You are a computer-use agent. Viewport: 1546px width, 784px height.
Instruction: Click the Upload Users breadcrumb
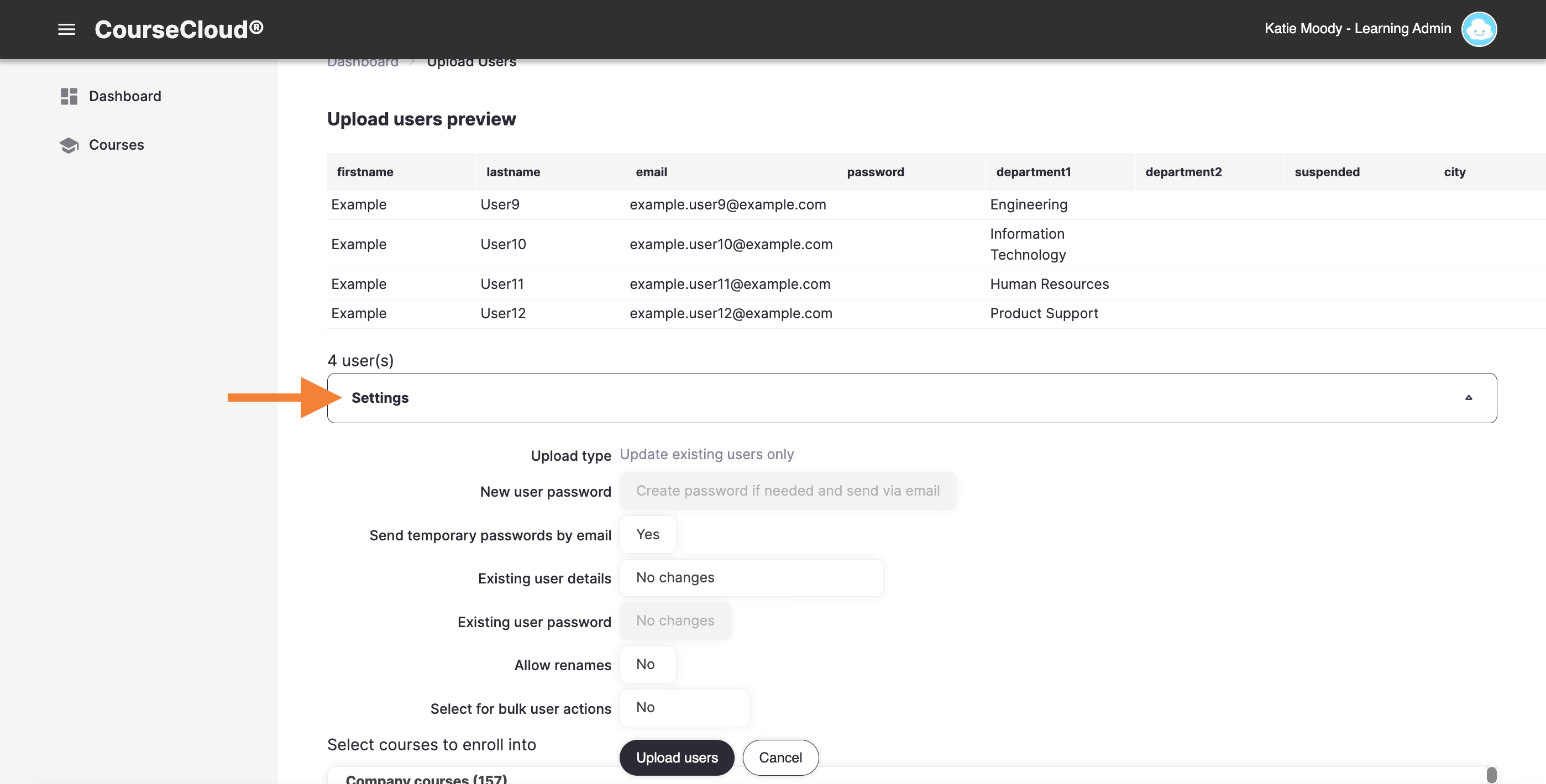471,62
